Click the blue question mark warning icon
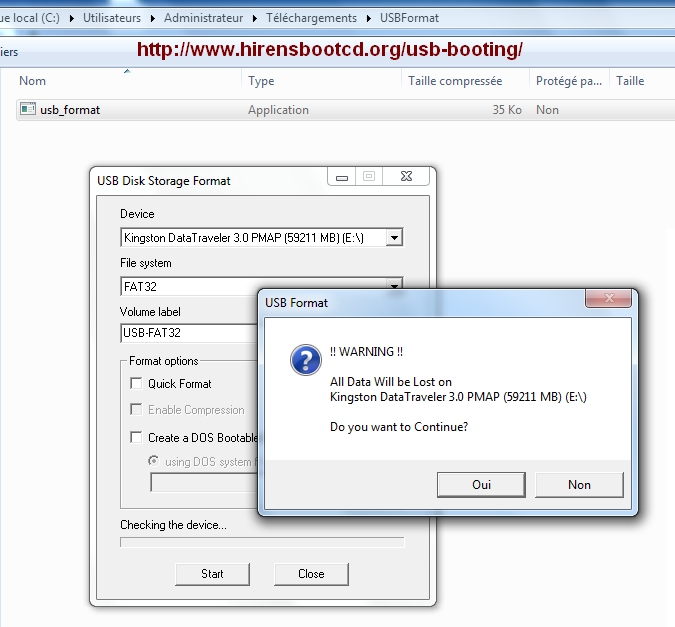Viewport: 675px width, 627px height. [x=305, y=361]
